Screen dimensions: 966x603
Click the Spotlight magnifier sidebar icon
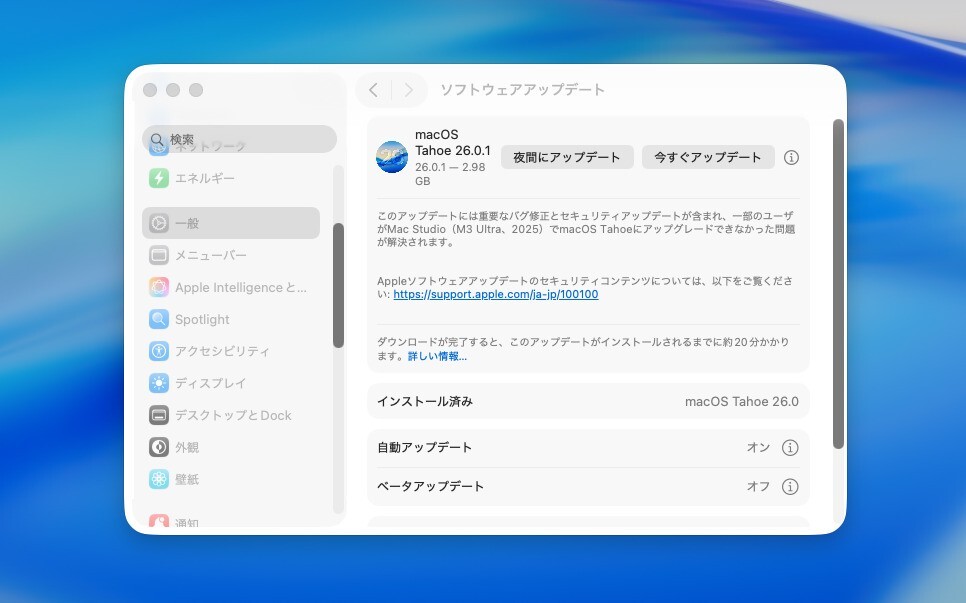159,319
